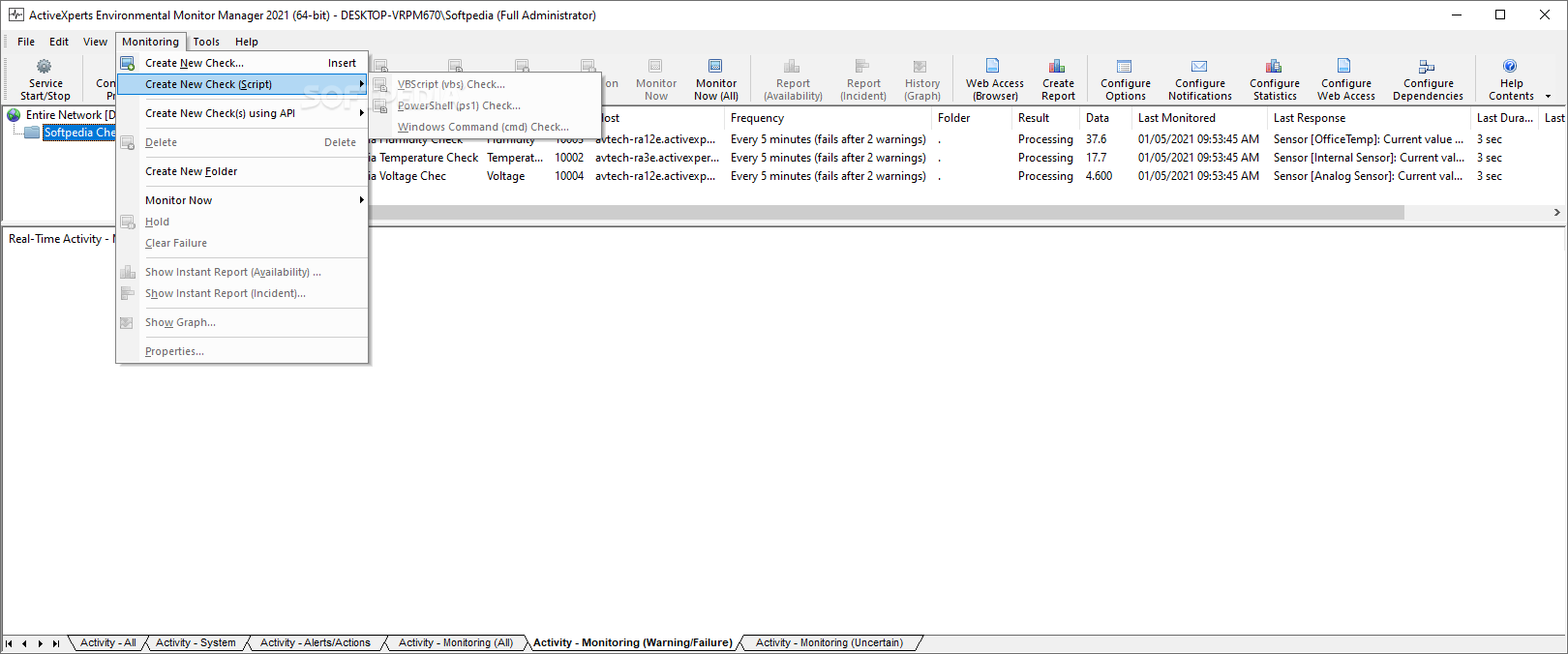Expand the Create New Check(s) using API submenu arrow
This screenshot has height=654, width=1568.
tap(361, 113)
